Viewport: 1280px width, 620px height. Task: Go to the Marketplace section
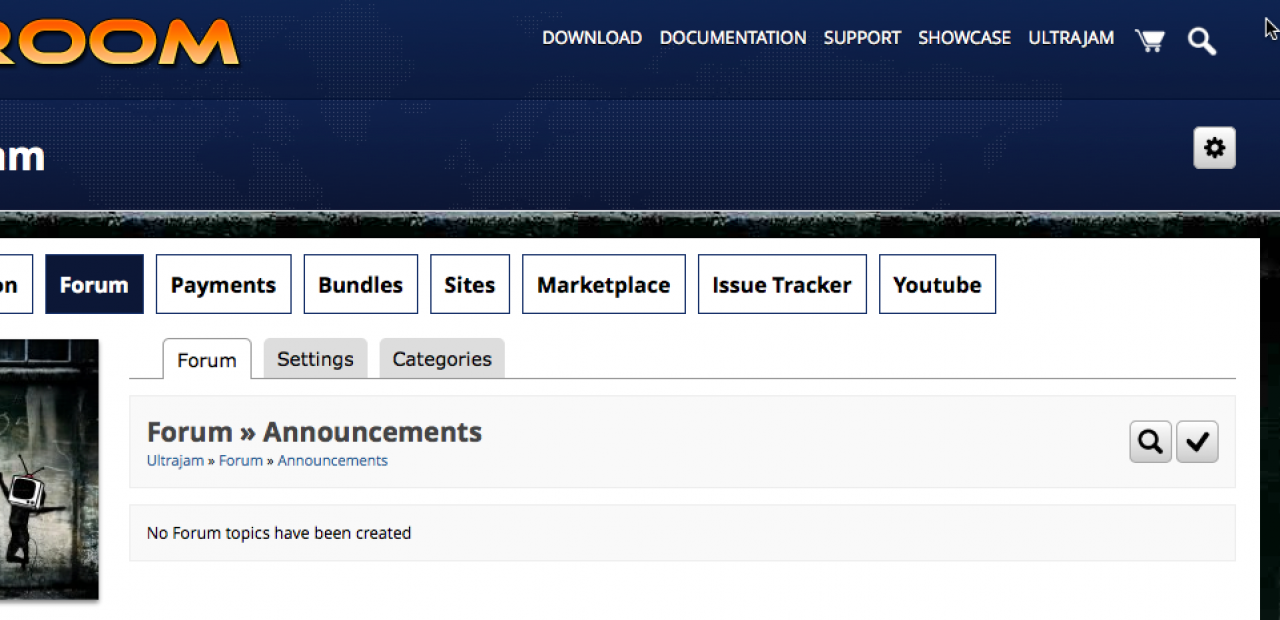point(603,285)
